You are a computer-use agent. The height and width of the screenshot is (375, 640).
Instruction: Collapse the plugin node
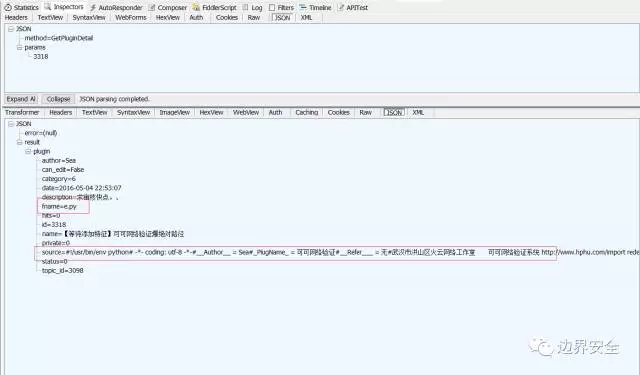28,151
